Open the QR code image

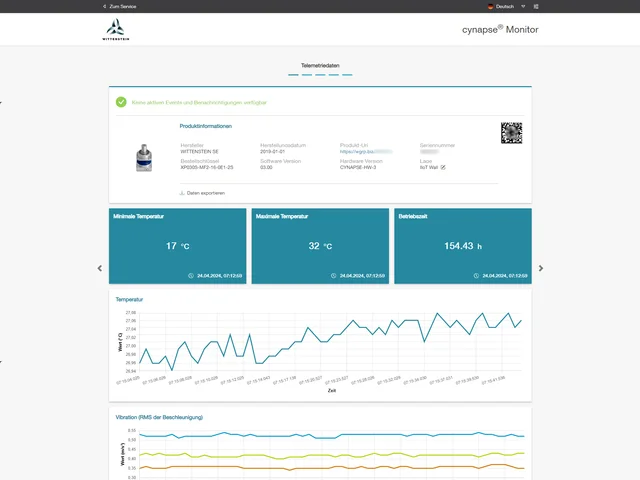511,132
